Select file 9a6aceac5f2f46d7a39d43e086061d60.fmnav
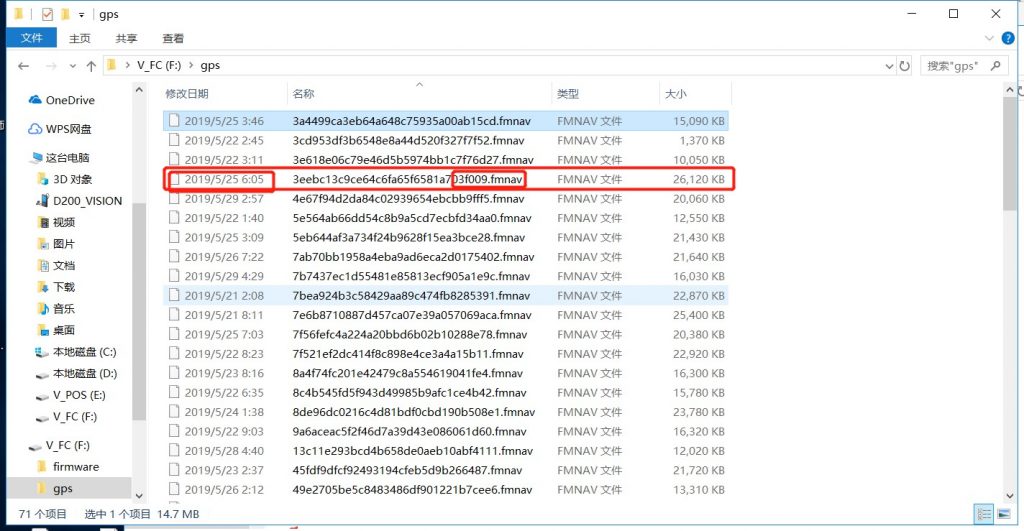Viewport: 1024px width, 531px height. tap(445, 432)
